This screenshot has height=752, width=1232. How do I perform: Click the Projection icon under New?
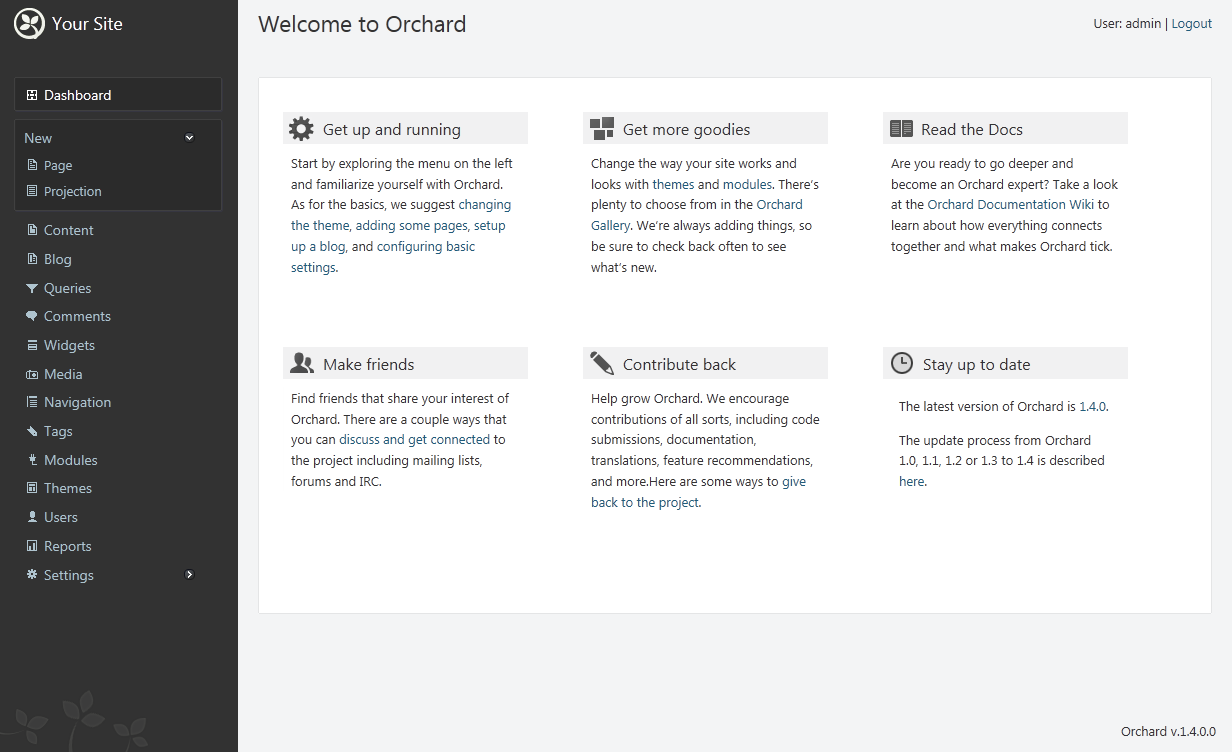[32, 191]
